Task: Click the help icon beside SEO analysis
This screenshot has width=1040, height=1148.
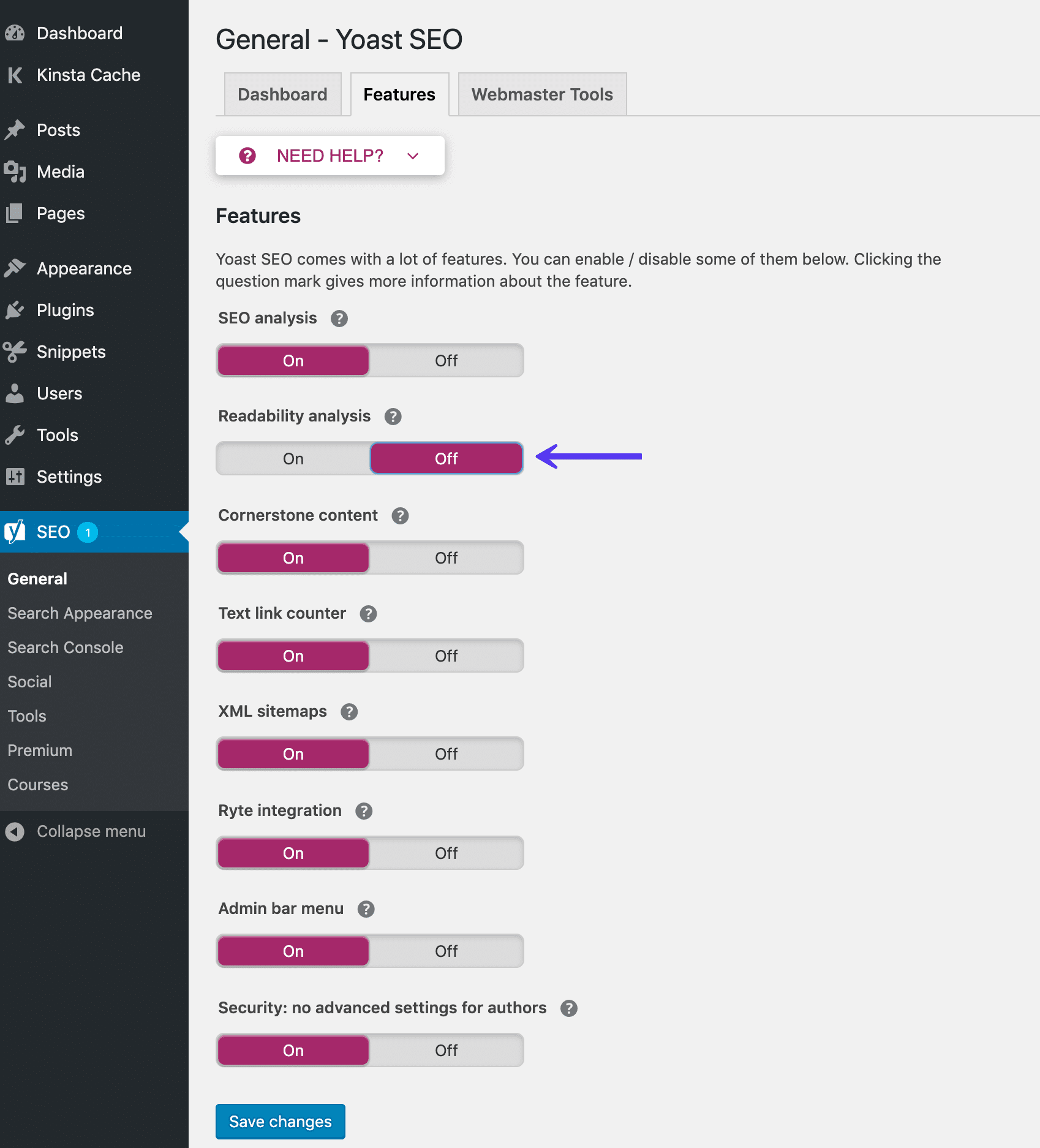Action: point(339,319)
